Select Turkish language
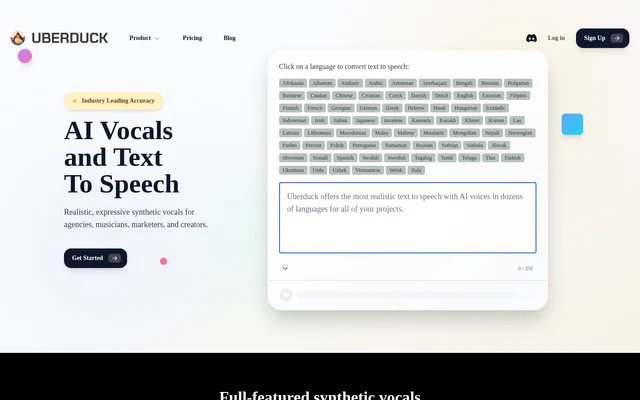640x400 pixels. (512, 158)
